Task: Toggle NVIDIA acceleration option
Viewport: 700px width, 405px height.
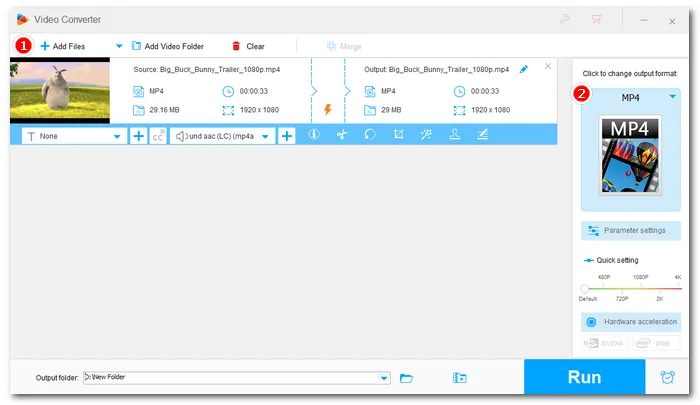Action: coord(604,343)
